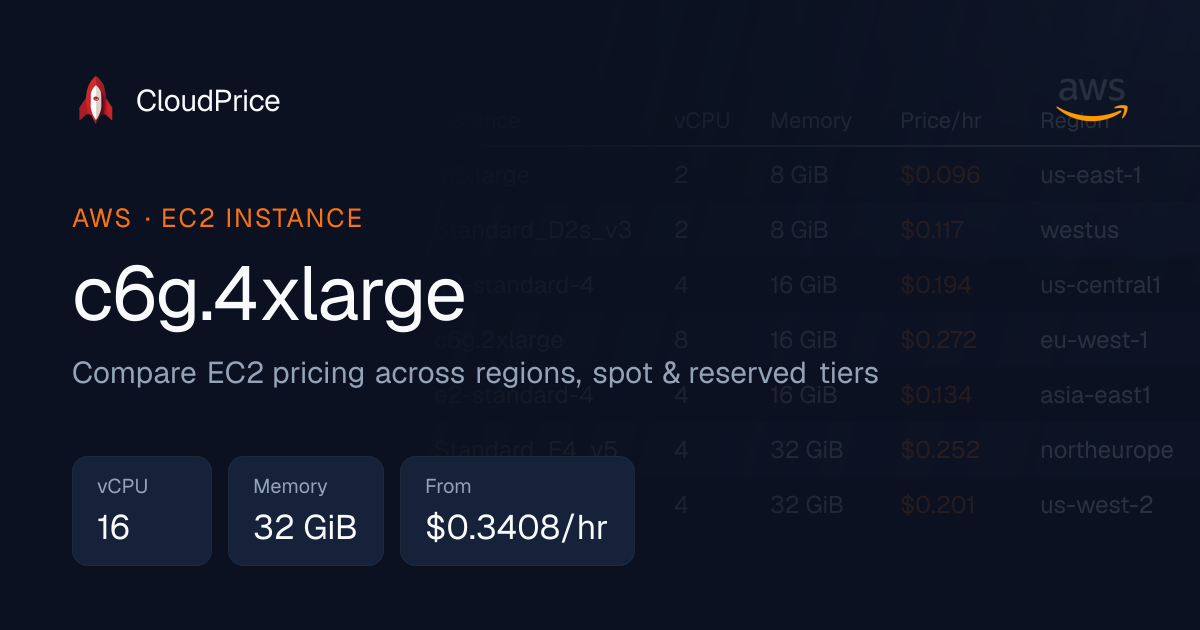Image resolution: width=1200 pixels, height=630 pixels.
Task: Click the 32 GiB memory in northeurope row
Action: [x=806, y=451]
